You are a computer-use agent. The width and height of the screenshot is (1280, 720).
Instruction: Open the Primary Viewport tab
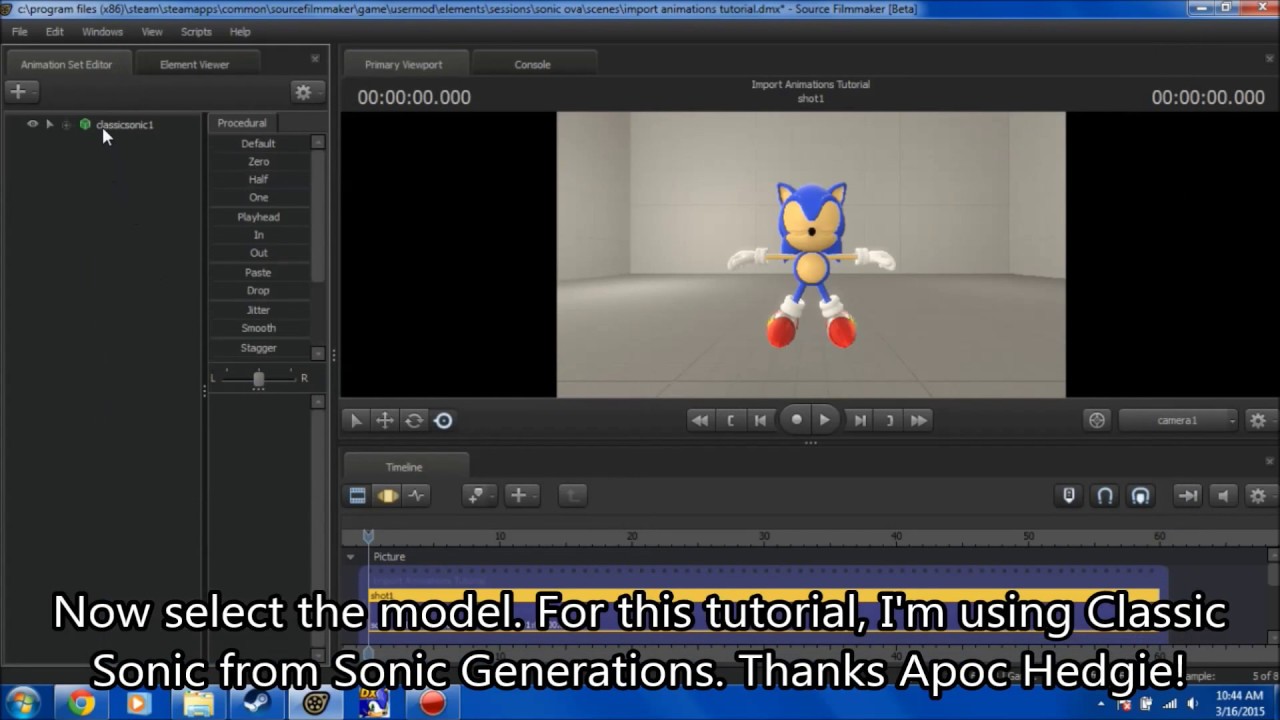(404, 64)
